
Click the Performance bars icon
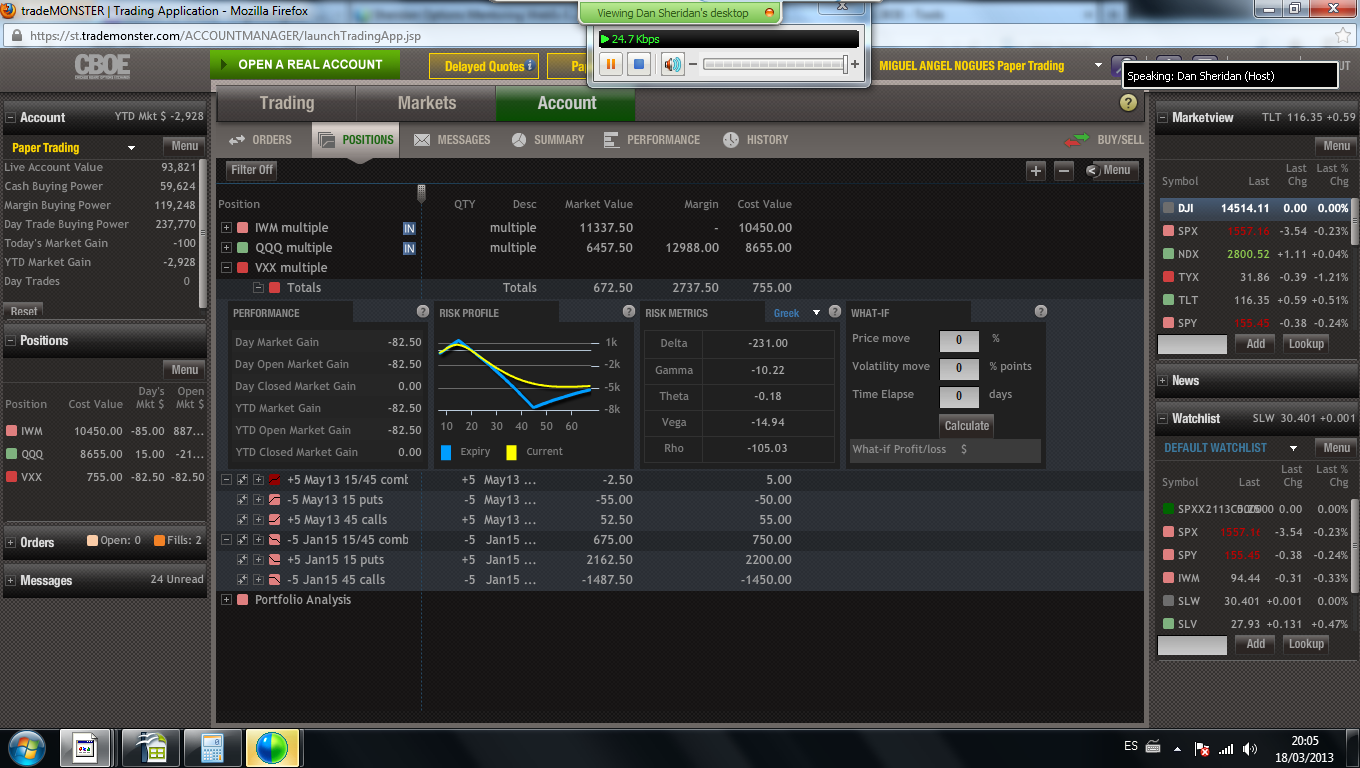point(612,140)
